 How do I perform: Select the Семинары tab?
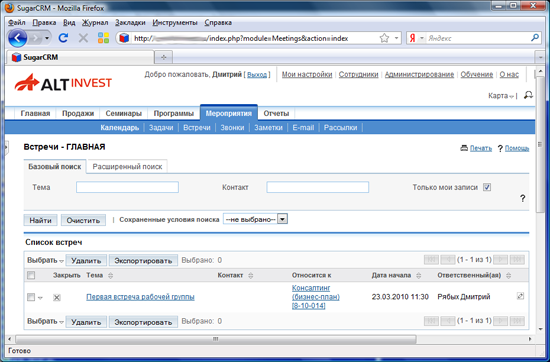click(x=123, y=113)
